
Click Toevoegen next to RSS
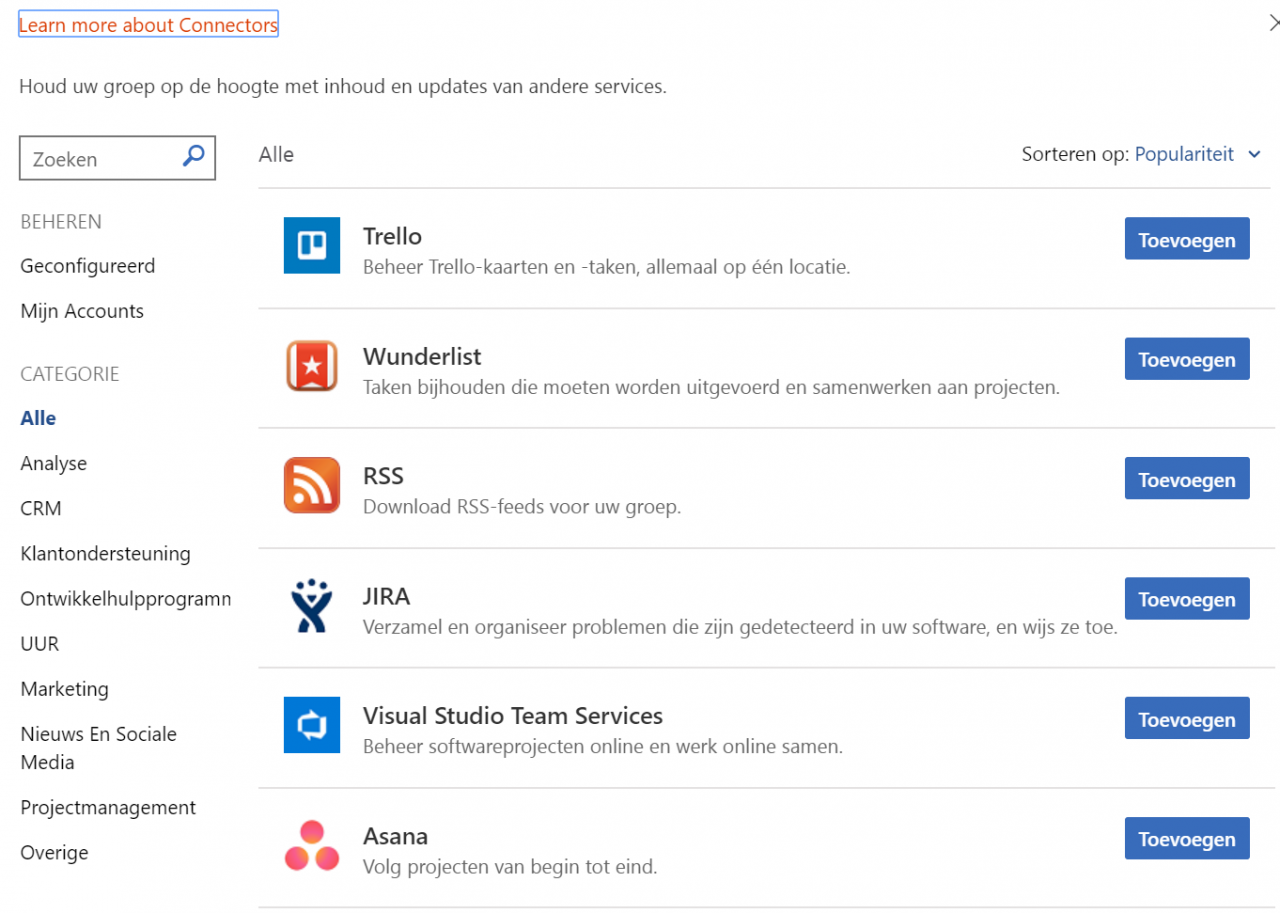coord(1187,479)
